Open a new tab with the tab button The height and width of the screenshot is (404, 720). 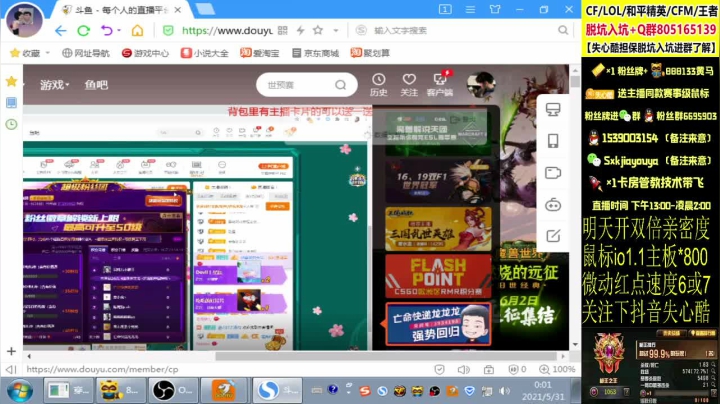(x=205, y=9)
